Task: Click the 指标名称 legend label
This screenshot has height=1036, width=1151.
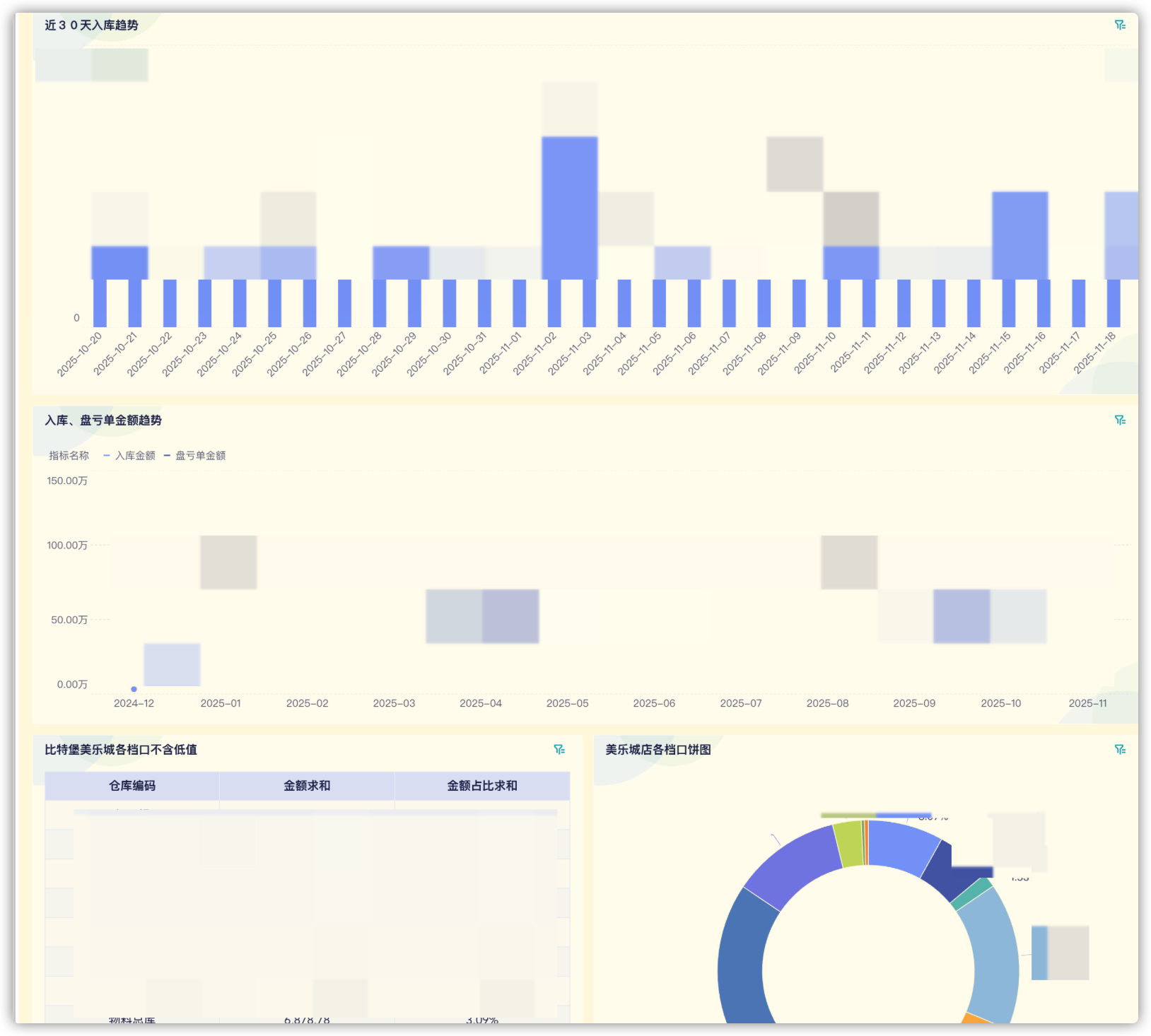Action: 69,456
